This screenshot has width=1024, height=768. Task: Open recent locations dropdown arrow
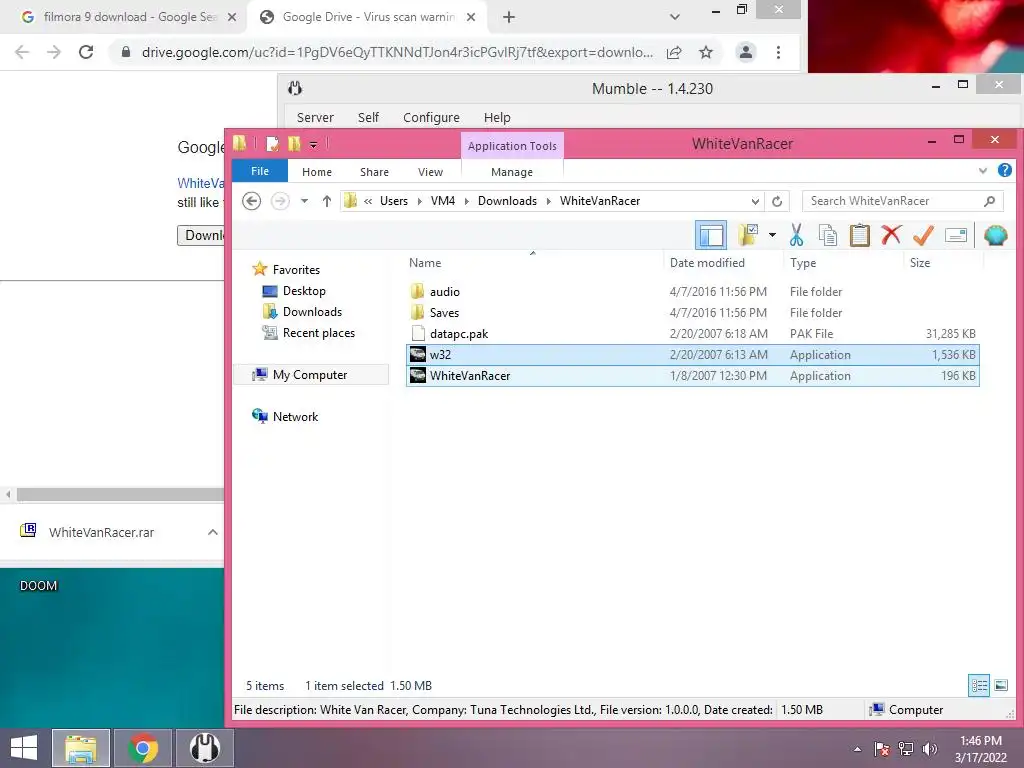(304, 201)
